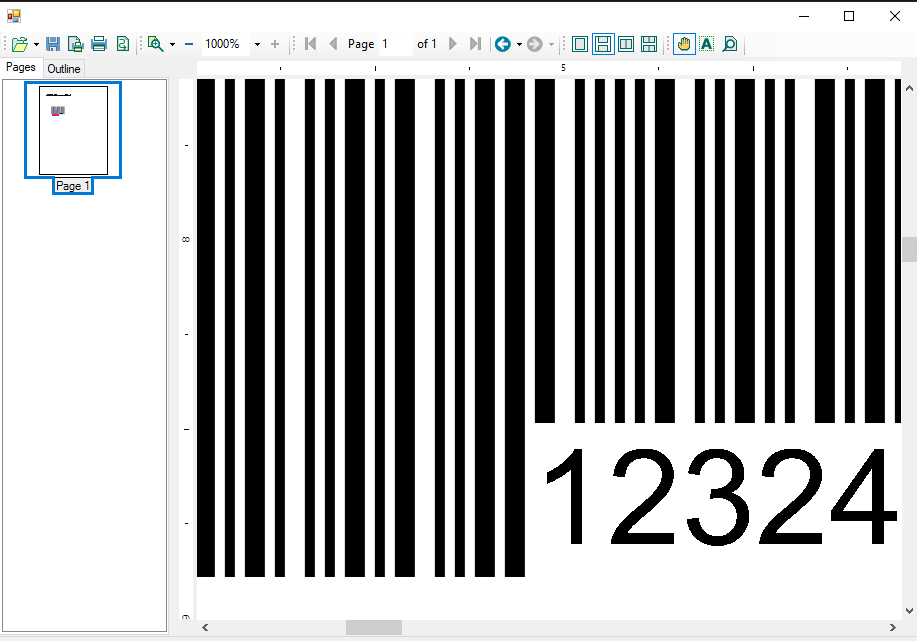Viewport: 917px width, 641px height.
Task: Click the Page 1 thumbnail label
Action: pos(73,186)
